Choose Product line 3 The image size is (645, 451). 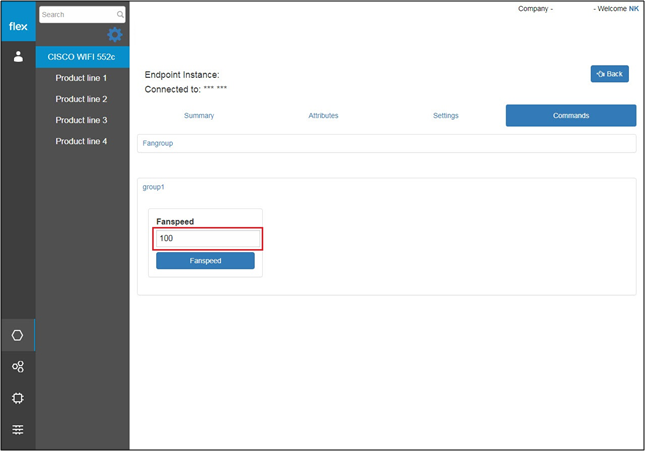coord(81,120)
